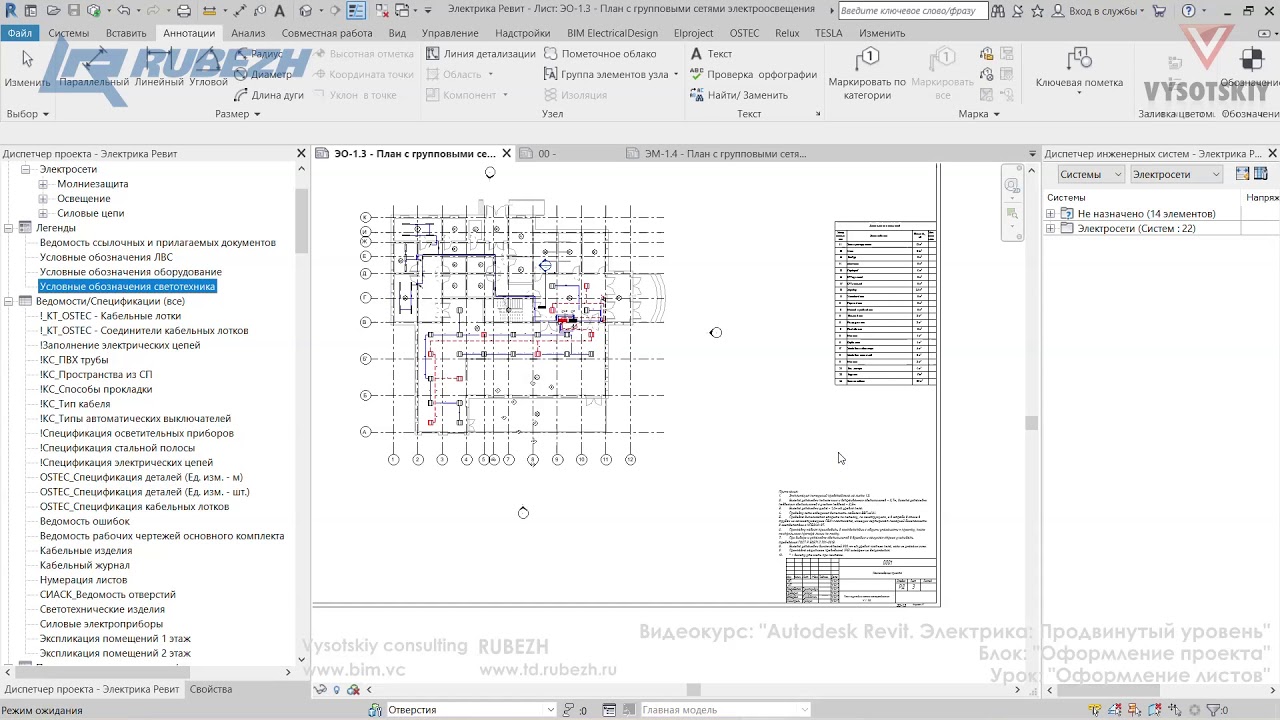The height and width of the screenshot is (720, 1280).
Task: Switch to the Вставить ribbon tab
Action: click(x=126, y=33)
